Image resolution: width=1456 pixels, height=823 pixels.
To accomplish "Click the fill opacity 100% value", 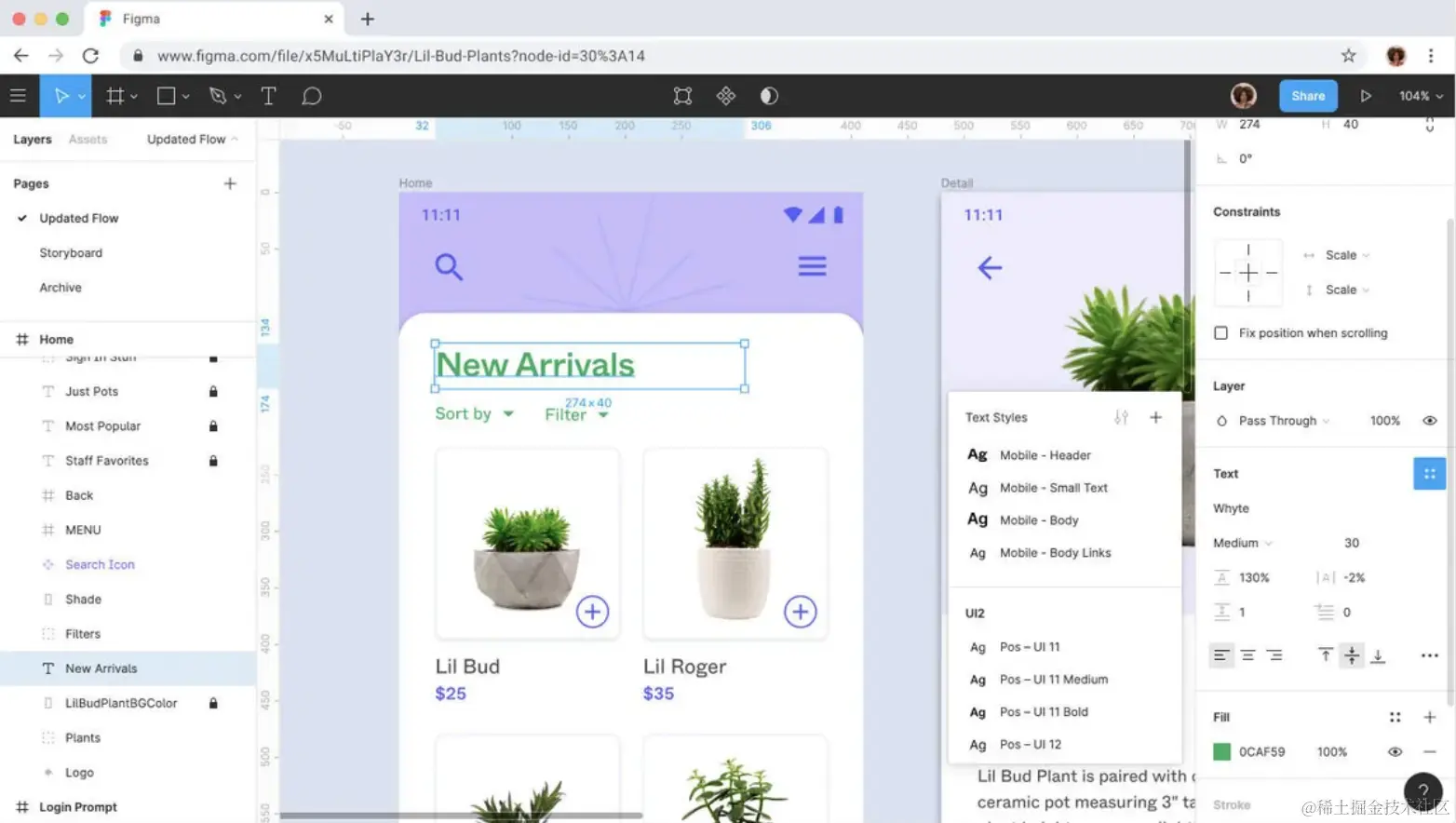I will click(x=1331, y=751).
